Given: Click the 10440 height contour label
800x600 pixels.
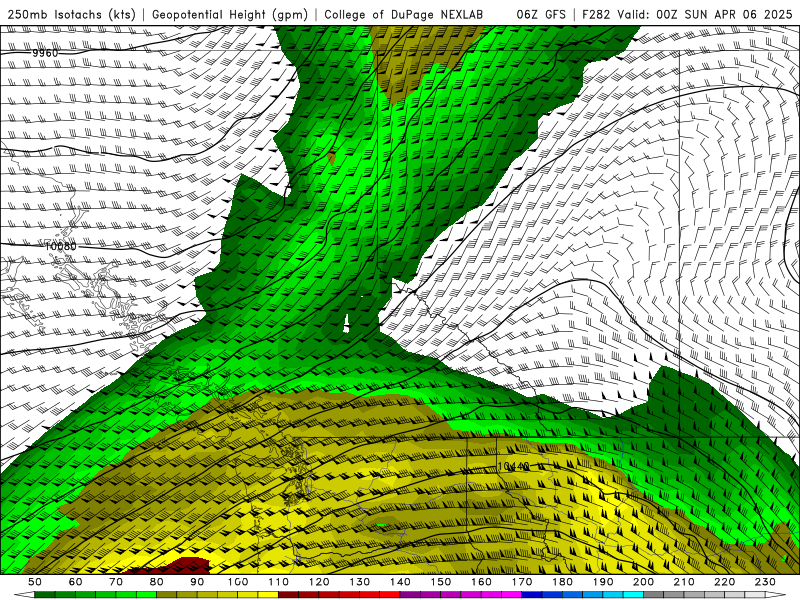Looking at the screenshot, I should (513, 466).
